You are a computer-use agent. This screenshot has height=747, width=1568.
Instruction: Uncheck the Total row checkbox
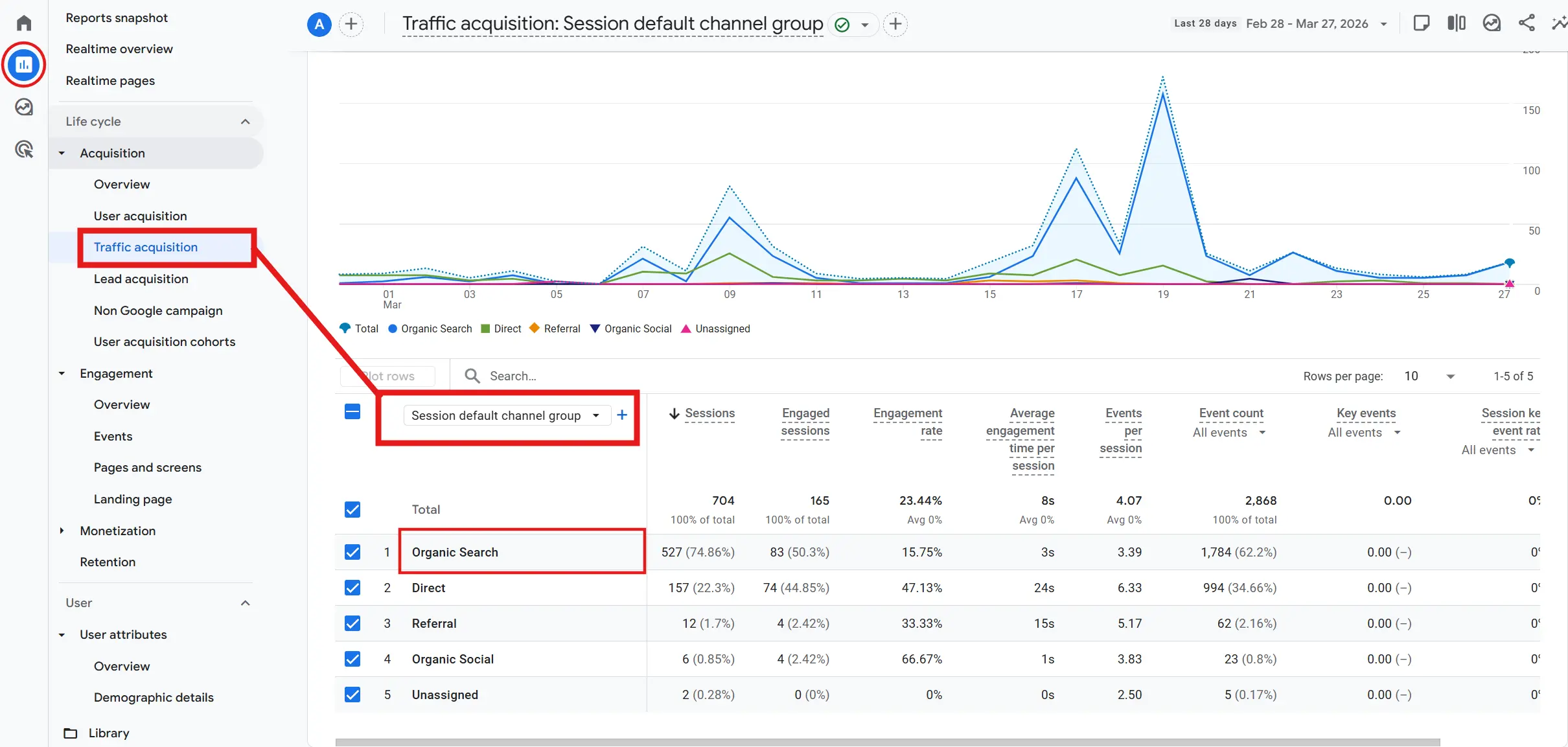[x=352, y=509]
